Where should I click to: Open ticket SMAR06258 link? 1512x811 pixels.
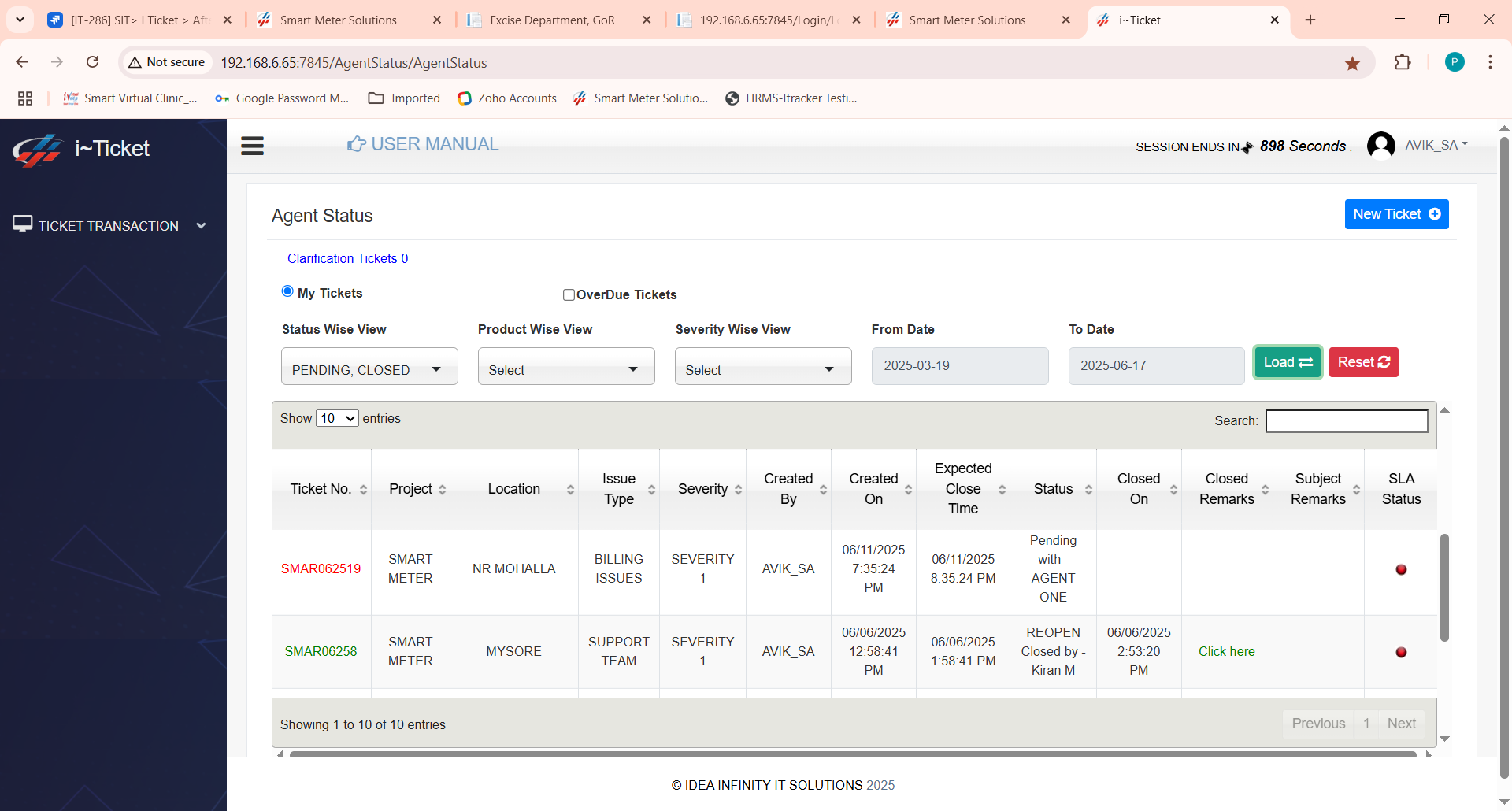click(321, 651)
